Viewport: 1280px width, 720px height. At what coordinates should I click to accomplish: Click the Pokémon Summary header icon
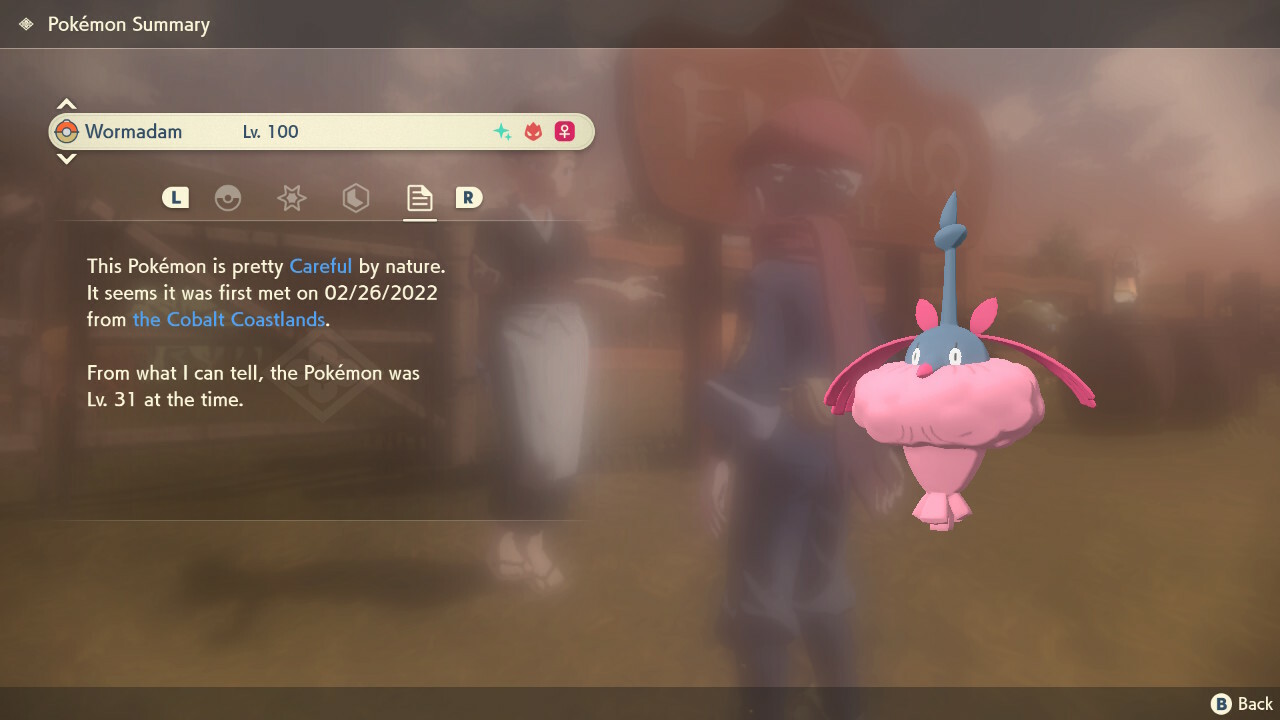point(26,24)
